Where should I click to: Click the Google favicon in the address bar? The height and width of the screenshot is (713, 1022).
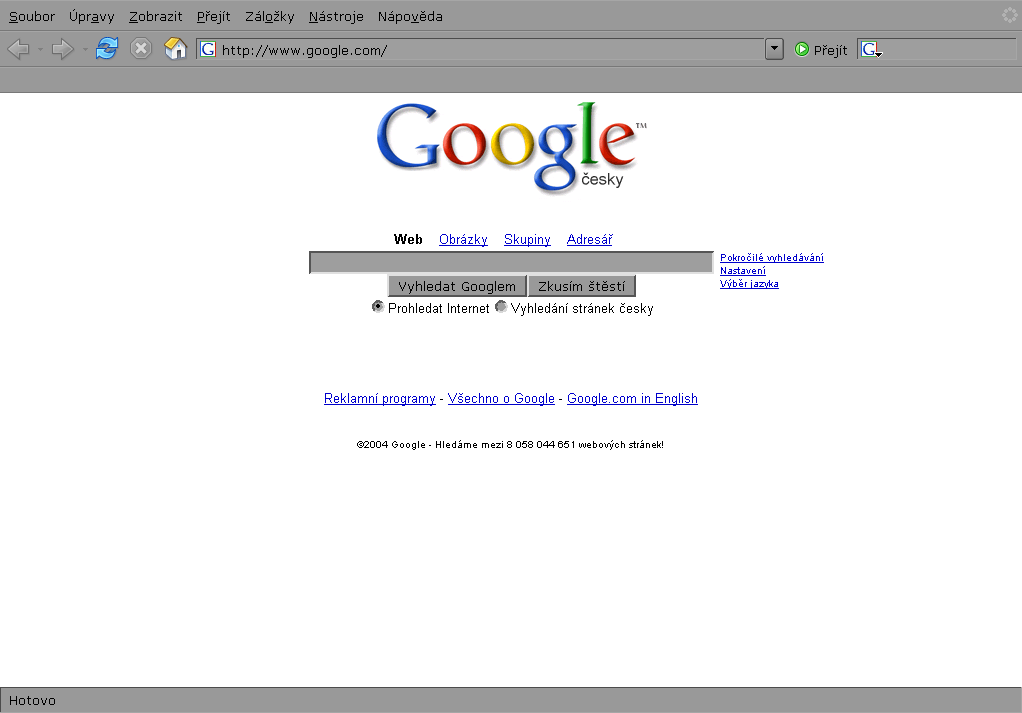point(208,50)
